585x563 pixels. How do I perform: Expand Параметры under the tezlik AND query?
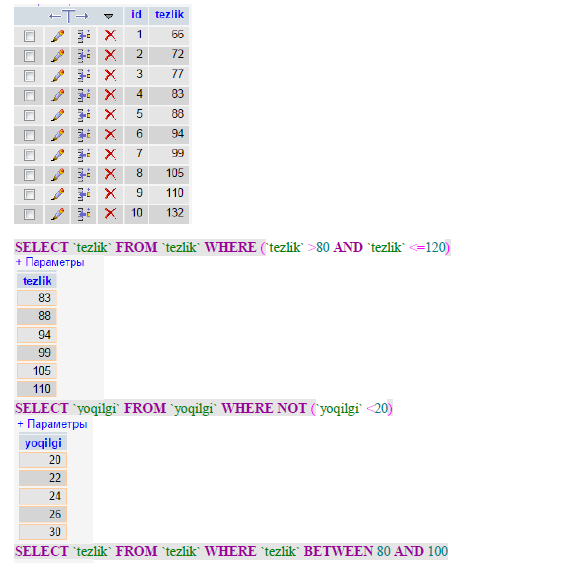50,262
